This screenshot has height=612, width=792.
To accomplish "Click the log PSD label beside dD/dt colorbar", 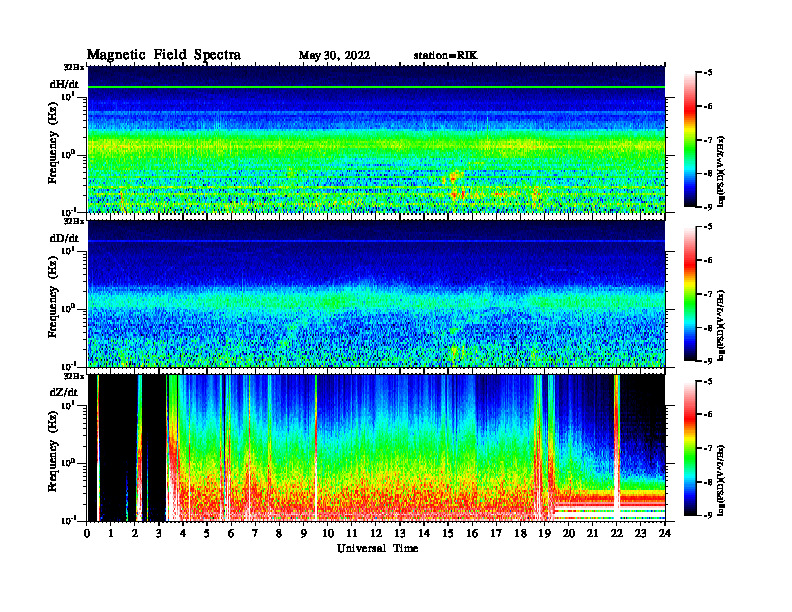I will click(721, 326).
